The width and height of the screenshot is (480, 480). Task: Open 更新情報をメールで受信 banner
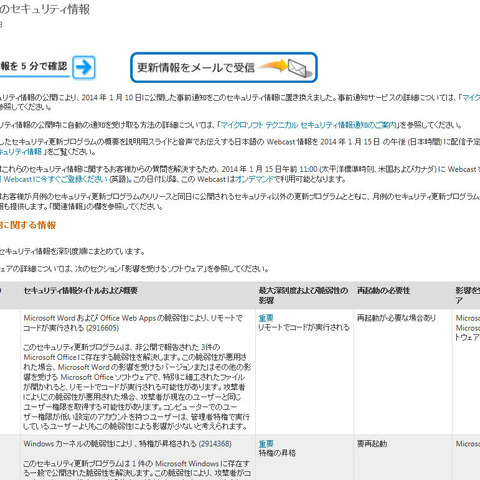coord(224,67)
